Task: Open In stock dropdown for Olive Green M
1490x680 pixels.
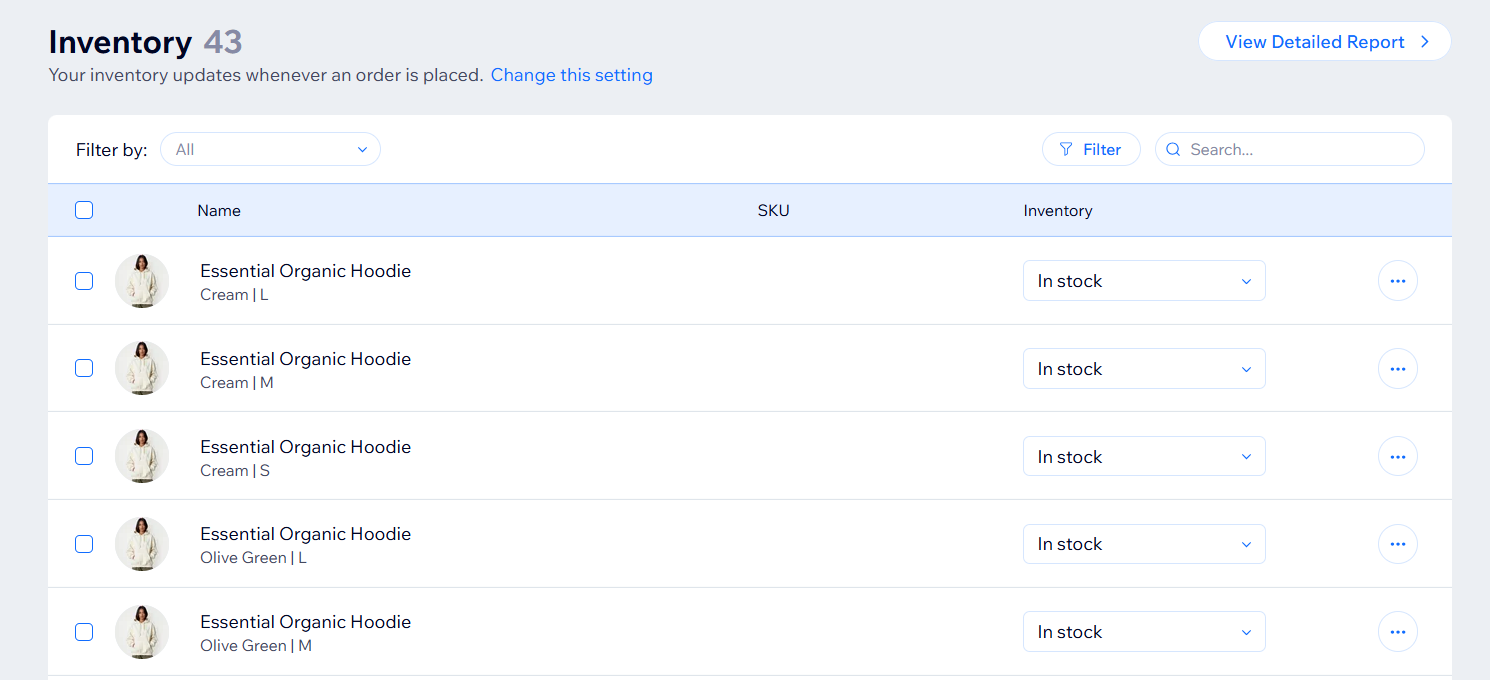Action: tap(1144, 632)
